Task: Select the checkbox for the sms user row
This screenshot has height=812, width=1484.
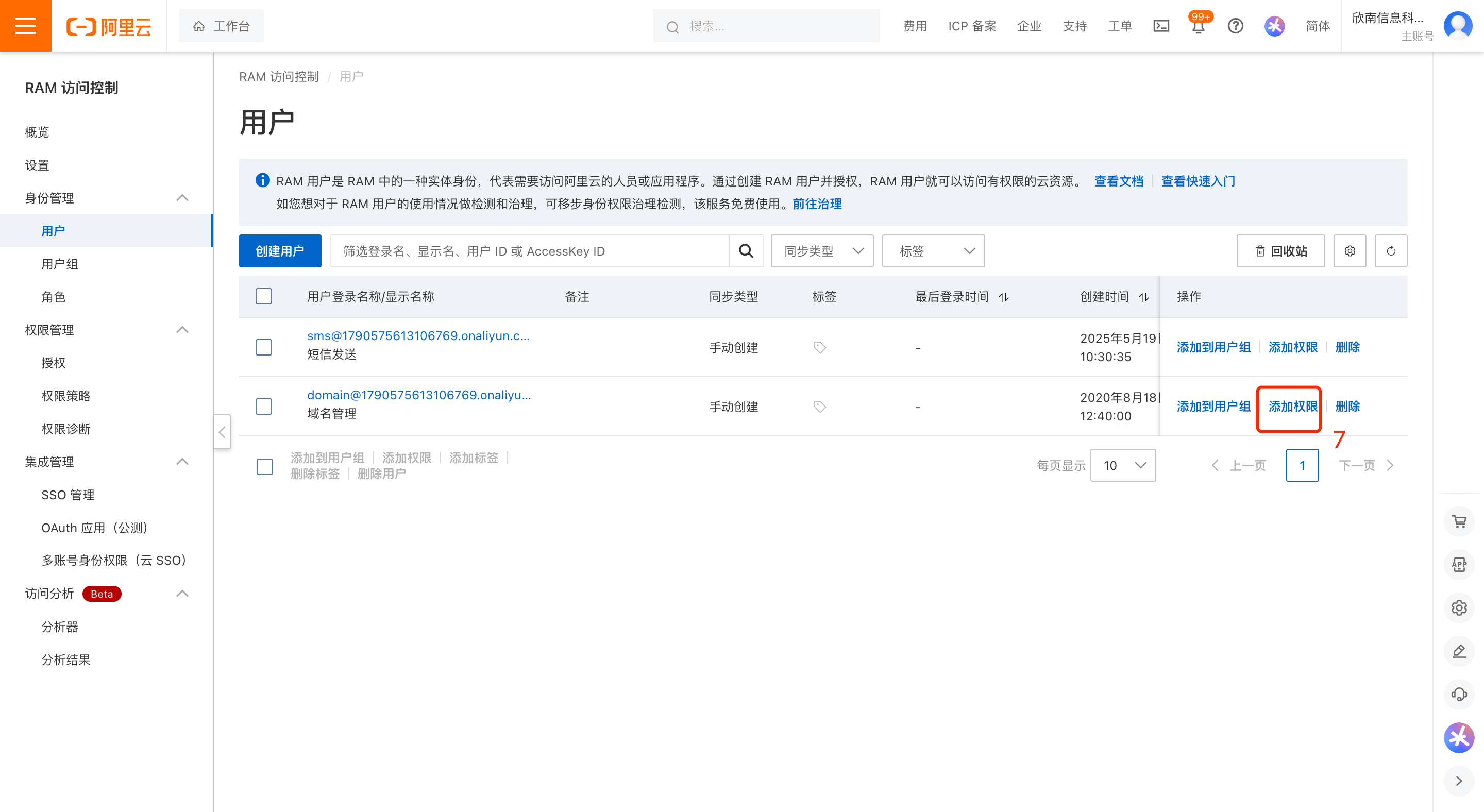Action: tap(264, 347)
